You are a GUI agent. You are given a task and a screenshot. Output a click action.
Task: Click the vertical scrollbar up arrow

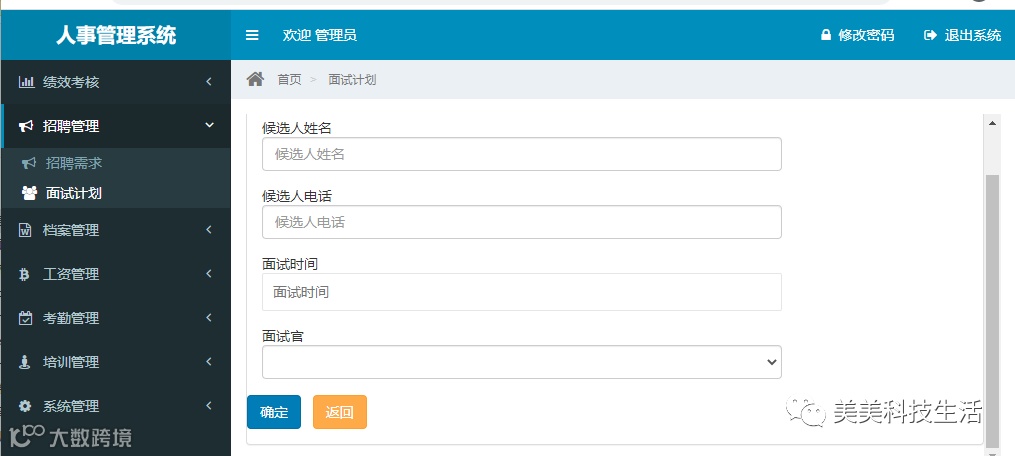(992, 122)
